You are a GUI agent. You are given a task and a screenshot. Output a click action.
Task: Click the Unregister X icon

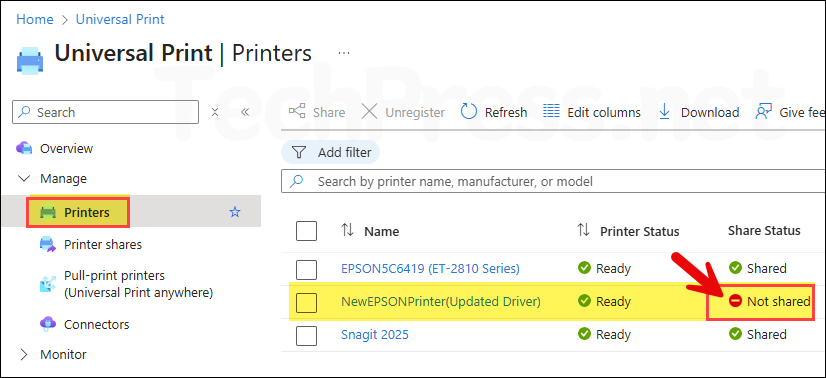[x=369, y=112]
